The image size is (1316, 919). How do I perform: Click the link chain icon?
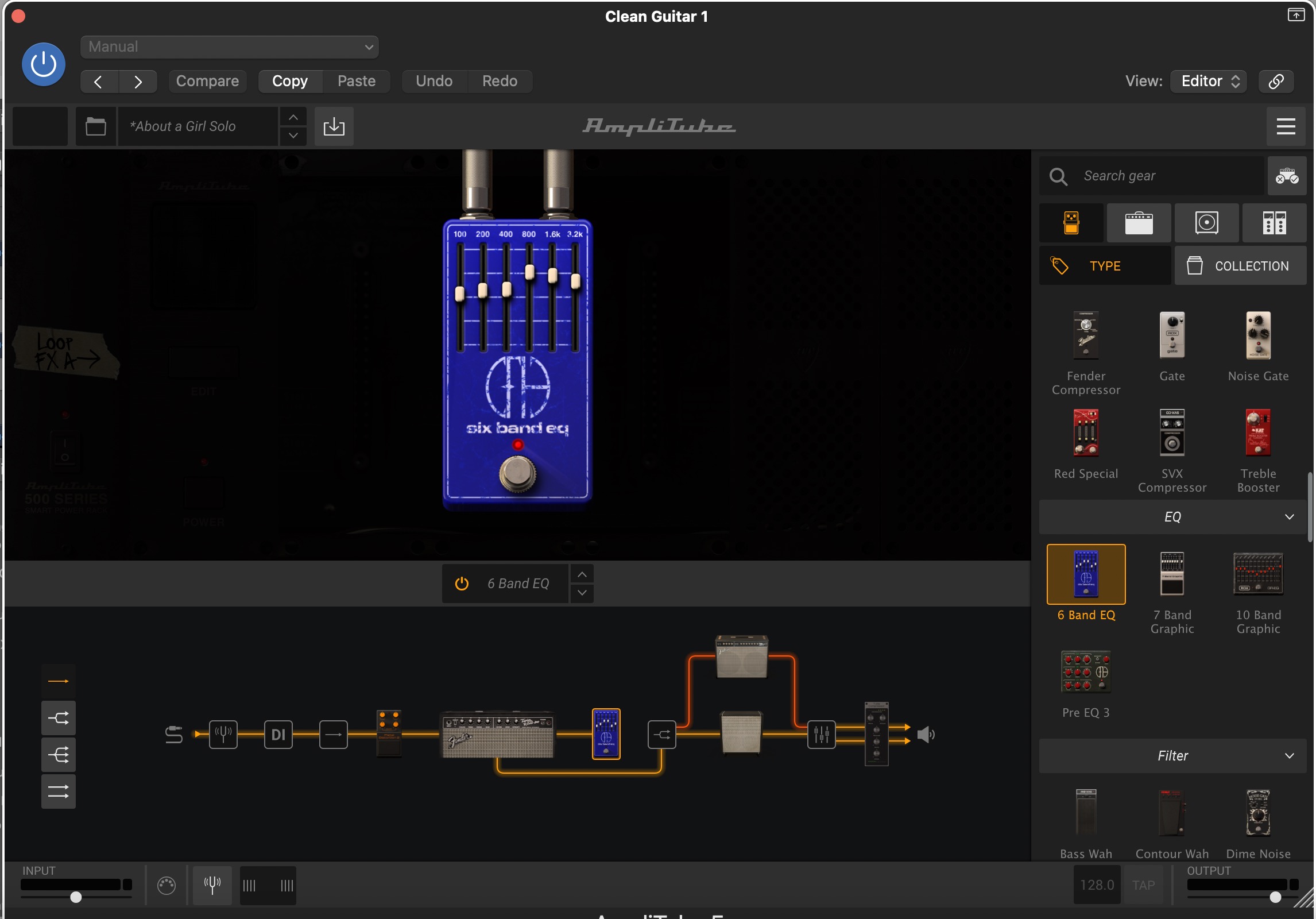(1276, 82)
